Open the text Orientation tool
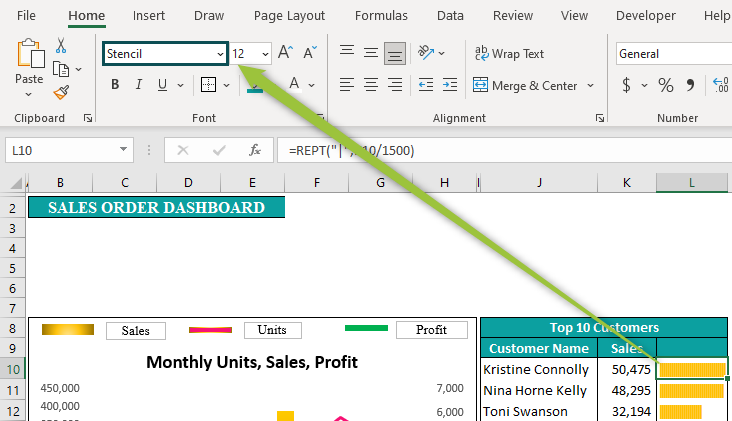Image resolution: width=732 pixels, height=421 pixels. 426,52
